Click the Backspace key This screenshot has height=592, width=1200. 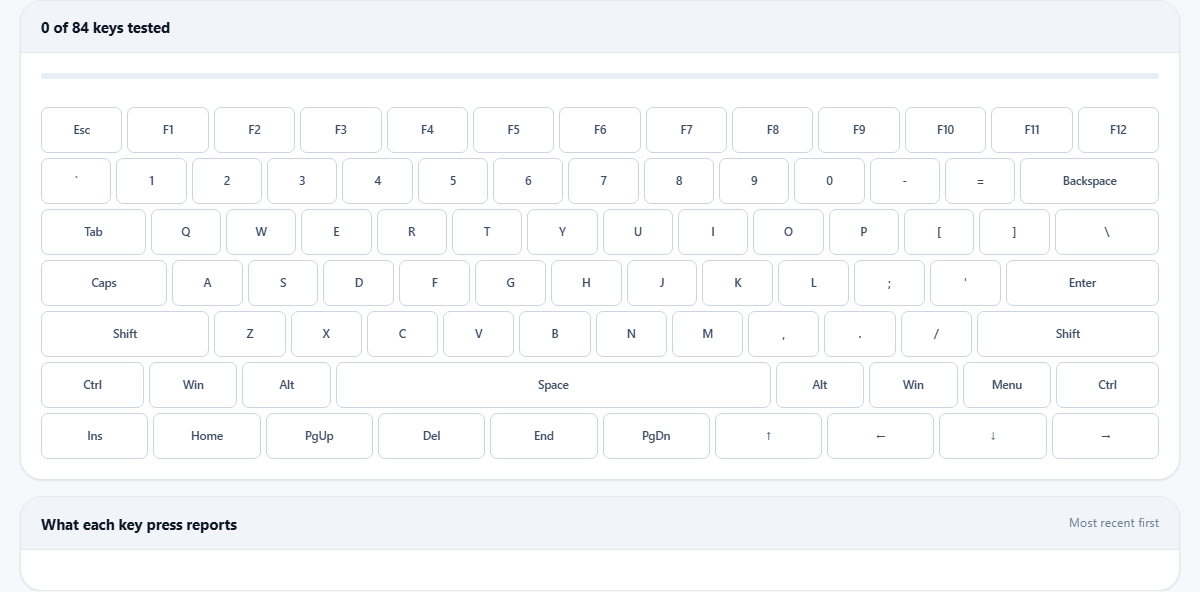click(1089, 181)
